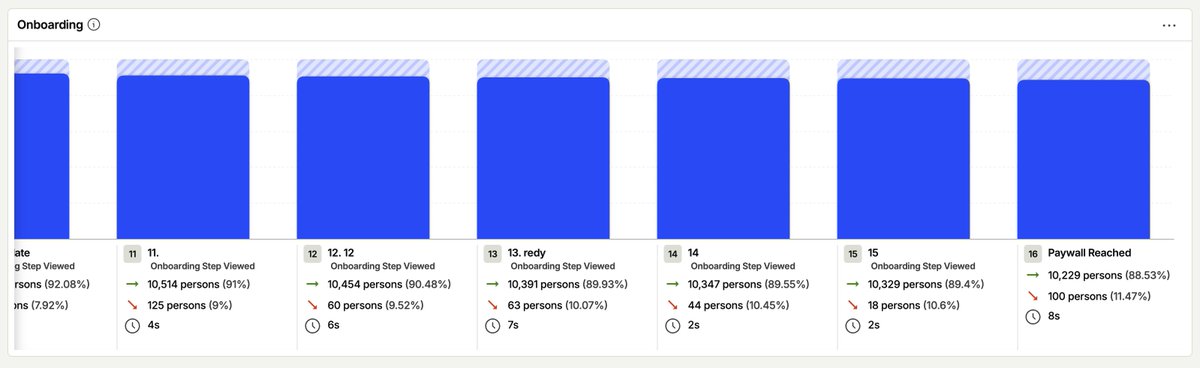Image resolution: width=1200 pixels, height=368 pixels.
Task: Click the step 13 number badge
Action: point(492,254)
